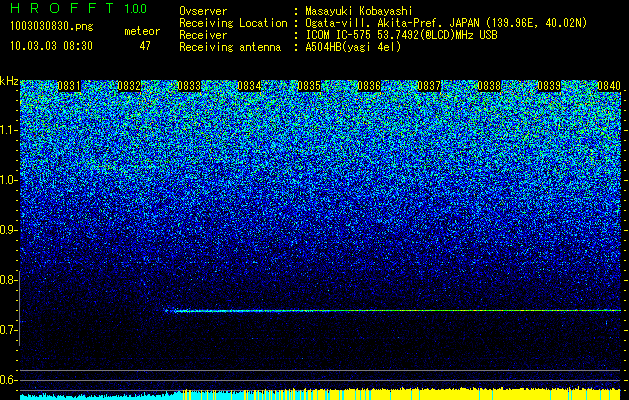The width and height of the screenshot is (629, 400).
Task: Click the 0839 time marker
Action: click(x=549, y=86)
